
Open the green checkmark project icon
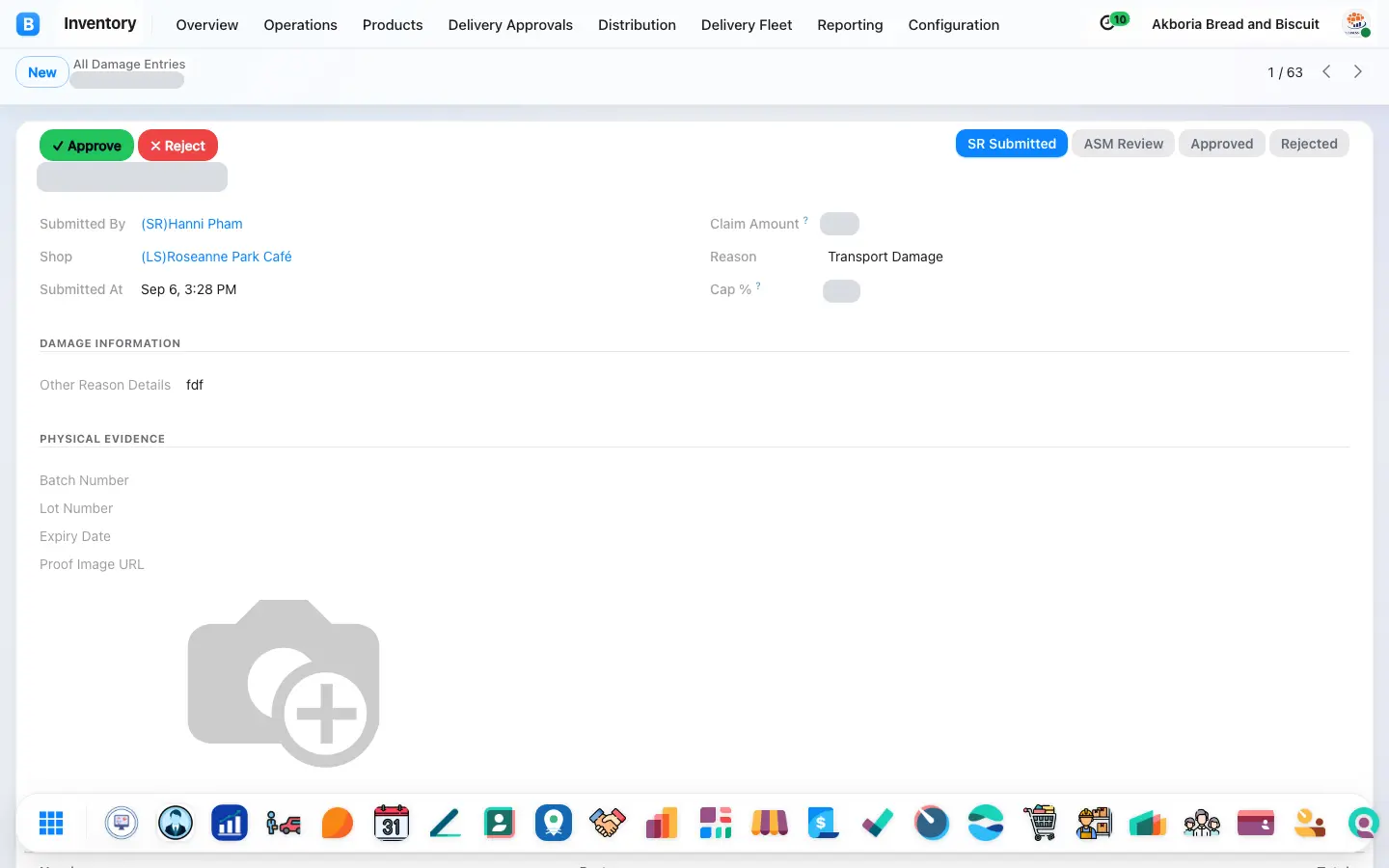tap(878, 823)
